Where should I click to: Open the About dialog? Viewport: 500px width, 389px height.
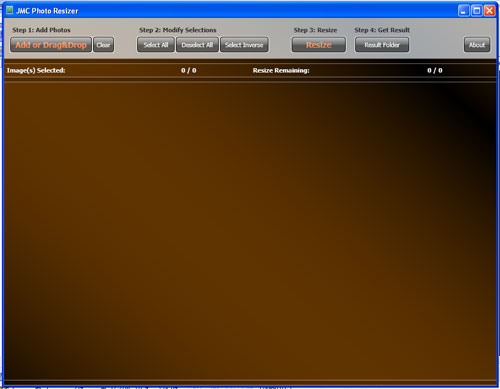[x=477, y=45]
